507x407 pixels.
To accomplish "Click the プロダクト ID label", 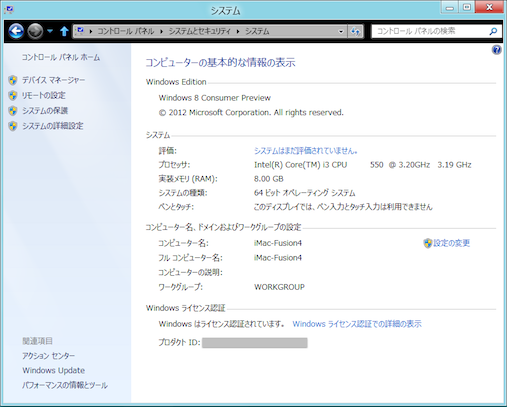I will (x=179, y=343).
